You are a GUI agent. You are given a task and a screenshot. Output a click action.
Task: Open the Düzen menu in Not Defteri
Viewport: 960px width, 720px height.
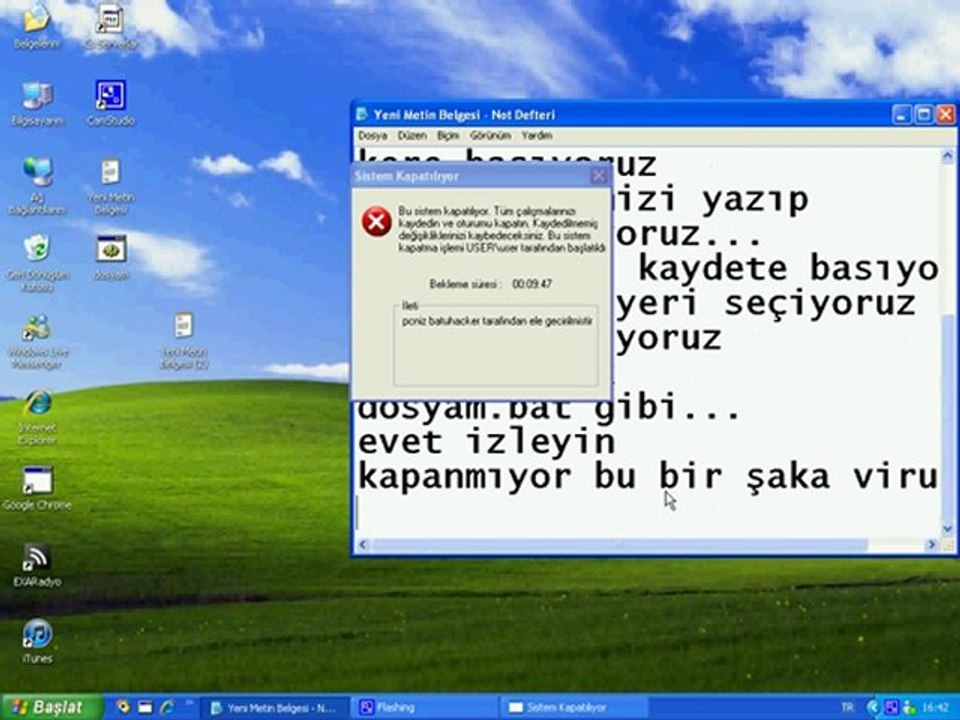click(x=411, y=135)
